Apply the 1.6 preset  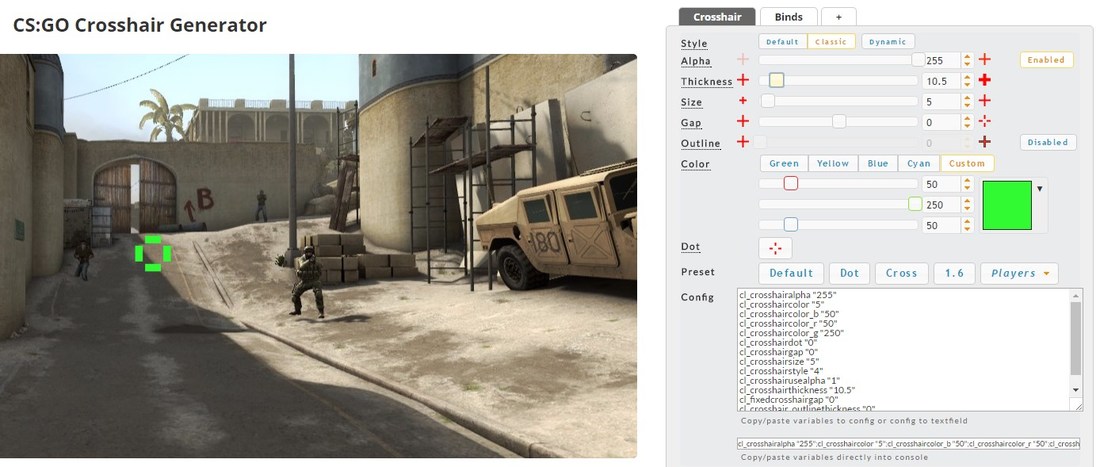955,273
